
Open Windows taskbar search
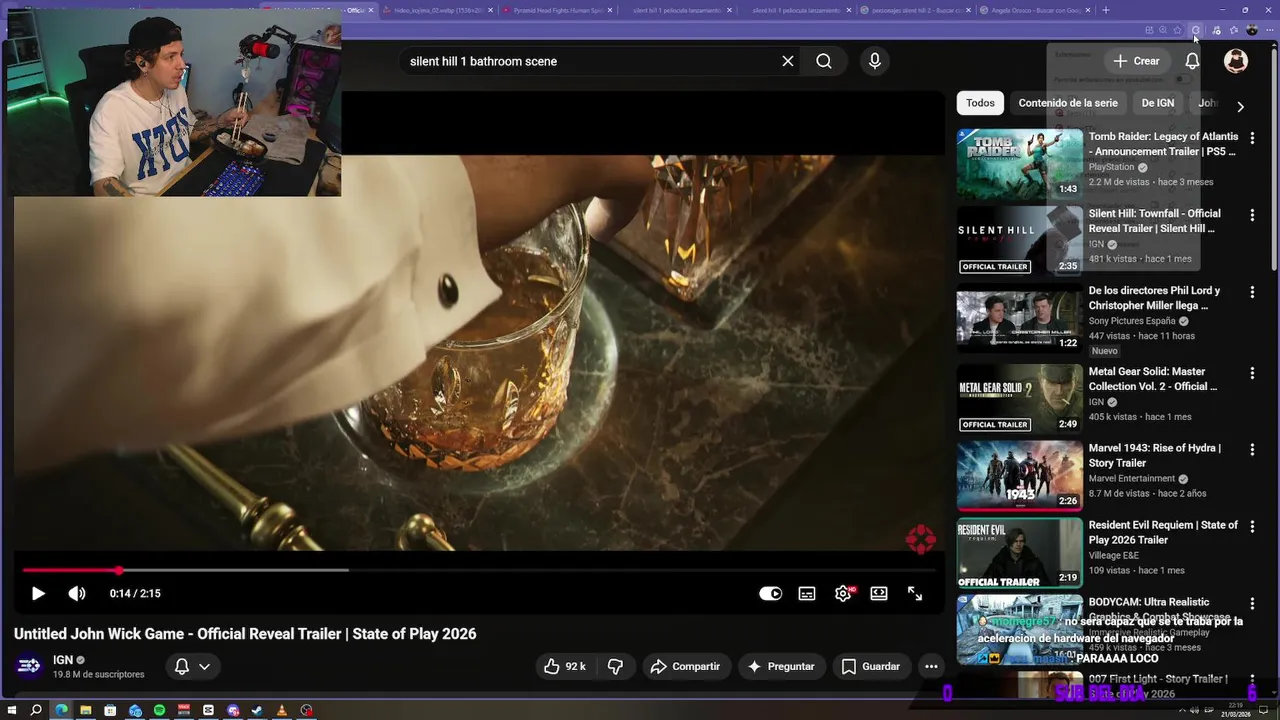coord(36,710)
